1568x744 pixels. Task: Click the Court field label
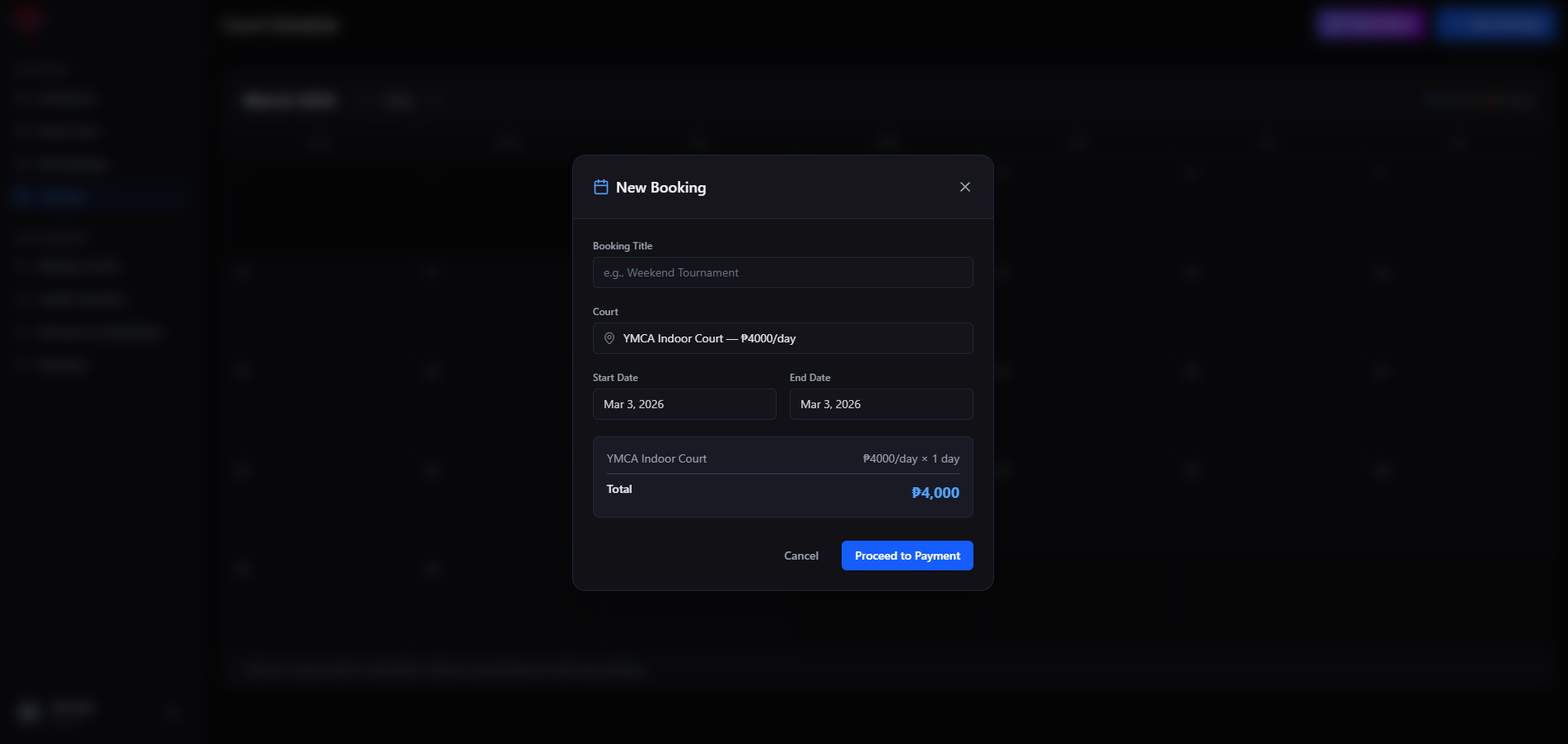605,312
